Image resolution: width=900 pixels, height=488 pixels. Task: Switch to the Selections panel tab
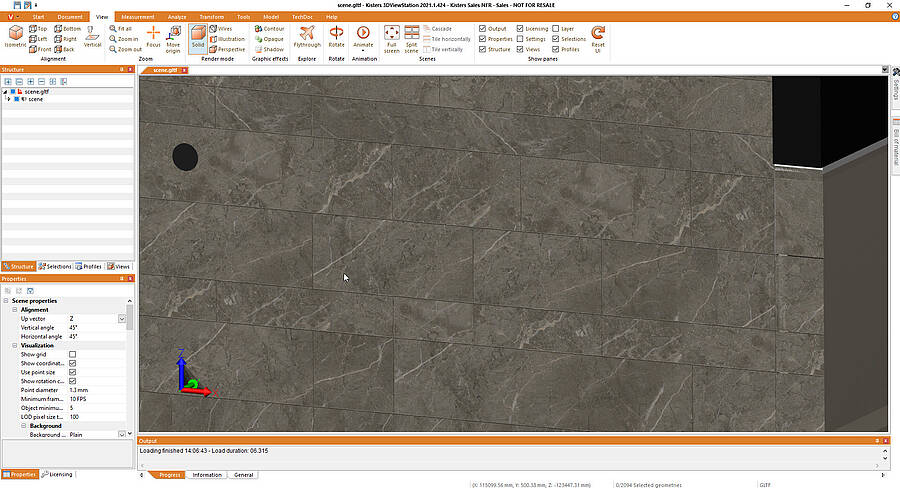[x=55, y=266]
